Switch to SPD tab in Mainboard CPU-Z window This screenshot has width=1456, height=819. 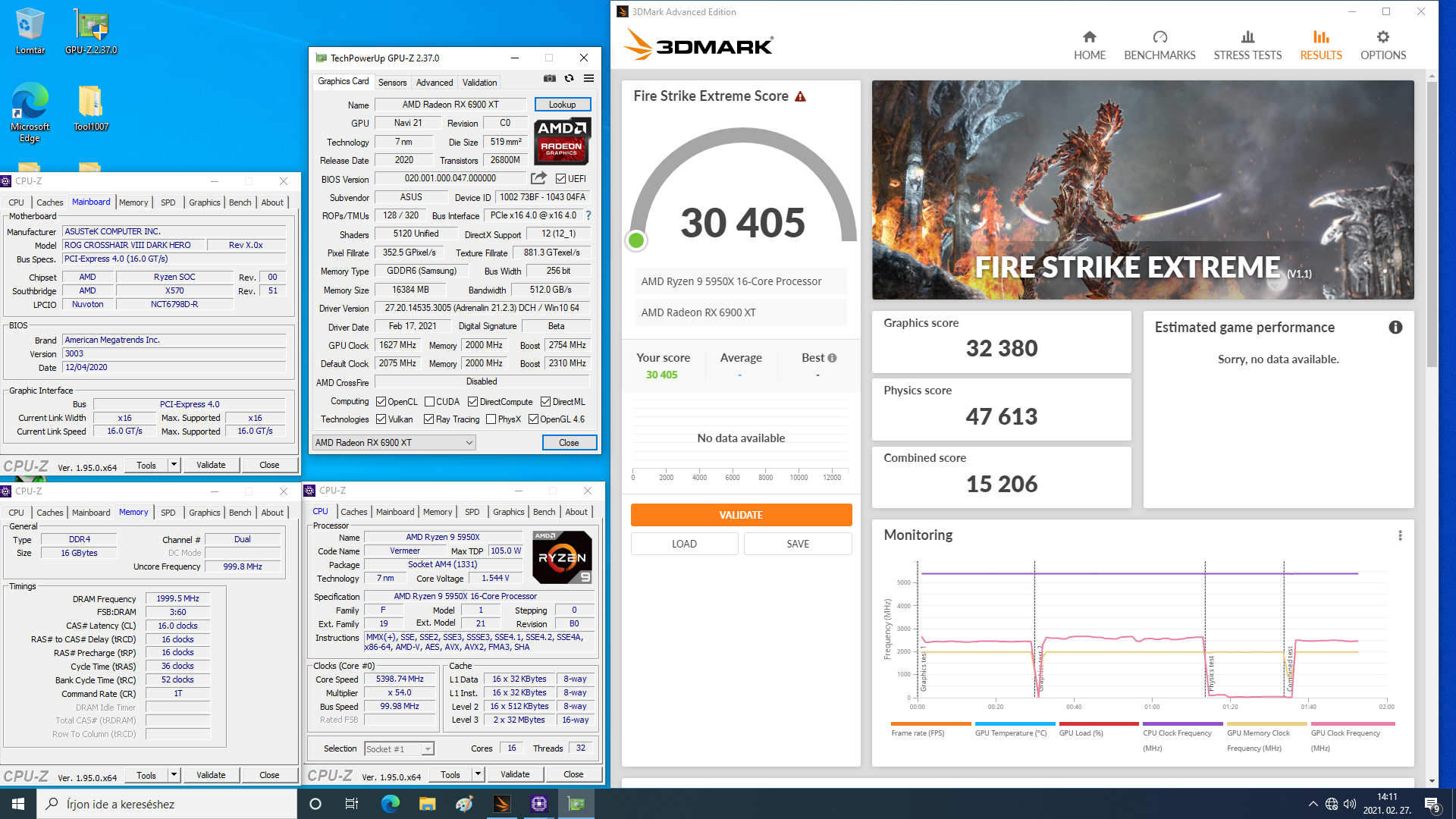tap(168, 202)
